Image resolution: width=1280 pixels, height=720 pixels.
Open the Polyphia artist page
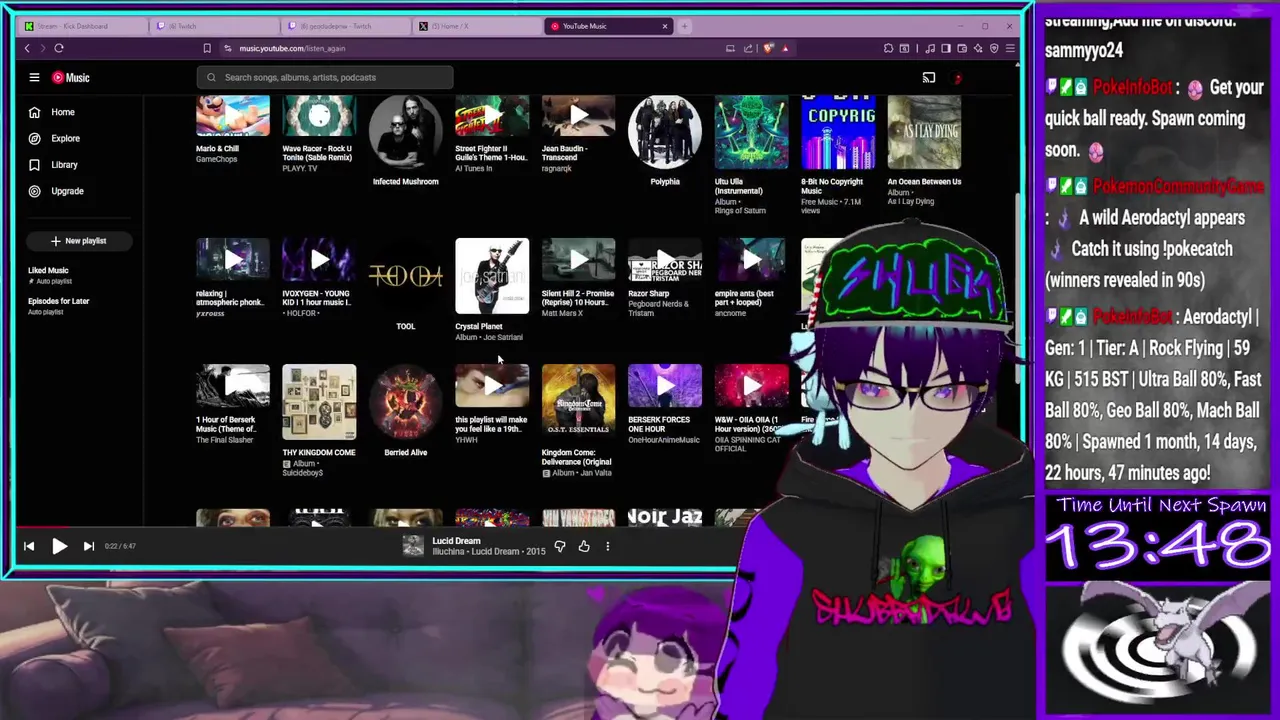(665, 133)
